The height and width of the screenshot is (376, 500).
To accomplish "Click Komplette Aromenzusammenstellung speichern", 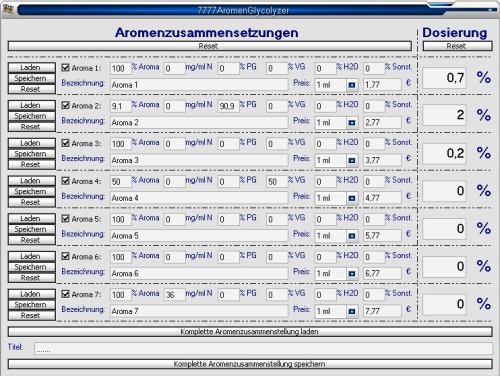I will (250, 364).
